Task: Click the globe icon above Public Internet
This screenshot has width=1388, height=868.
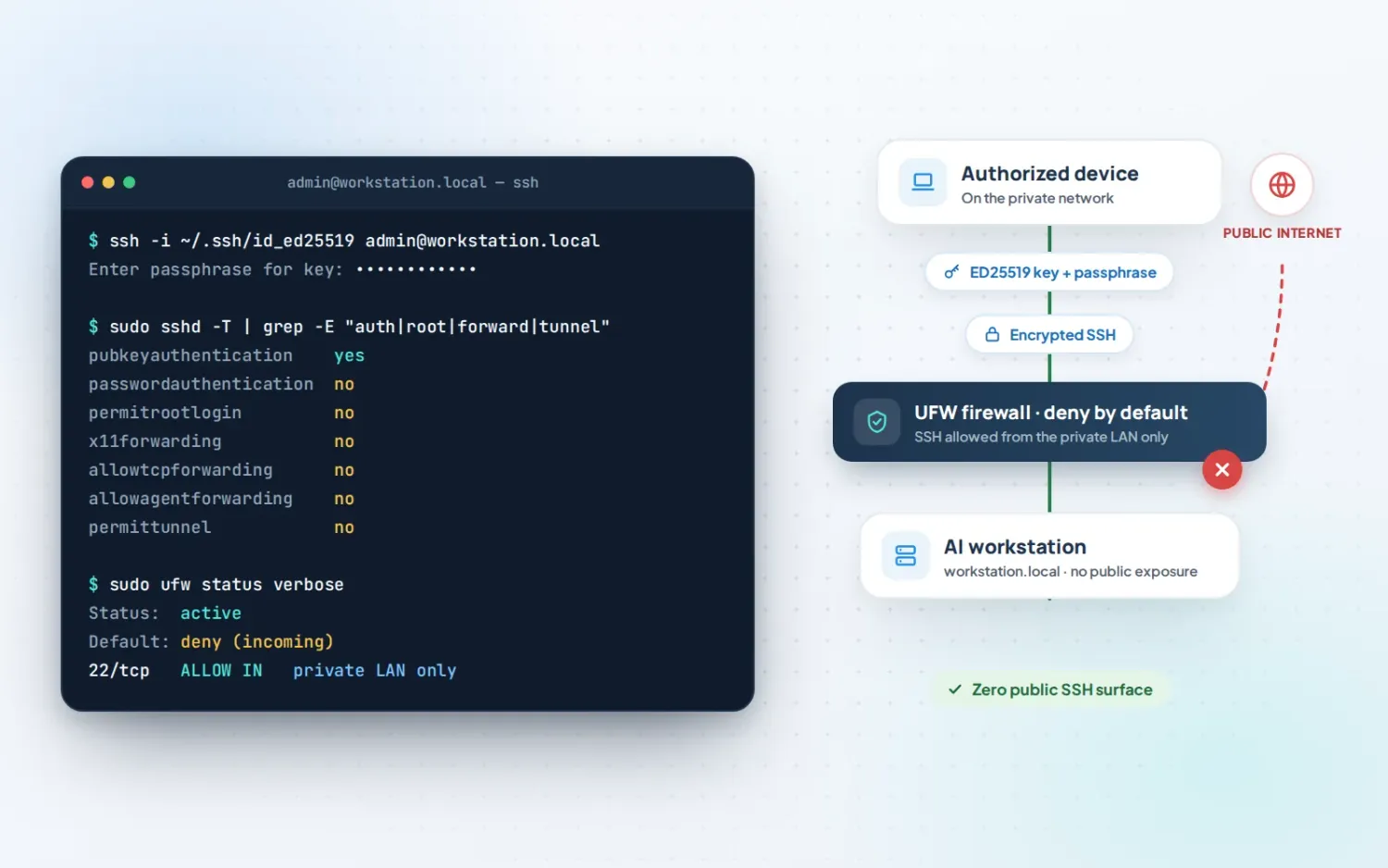Action: point(1282,185)
